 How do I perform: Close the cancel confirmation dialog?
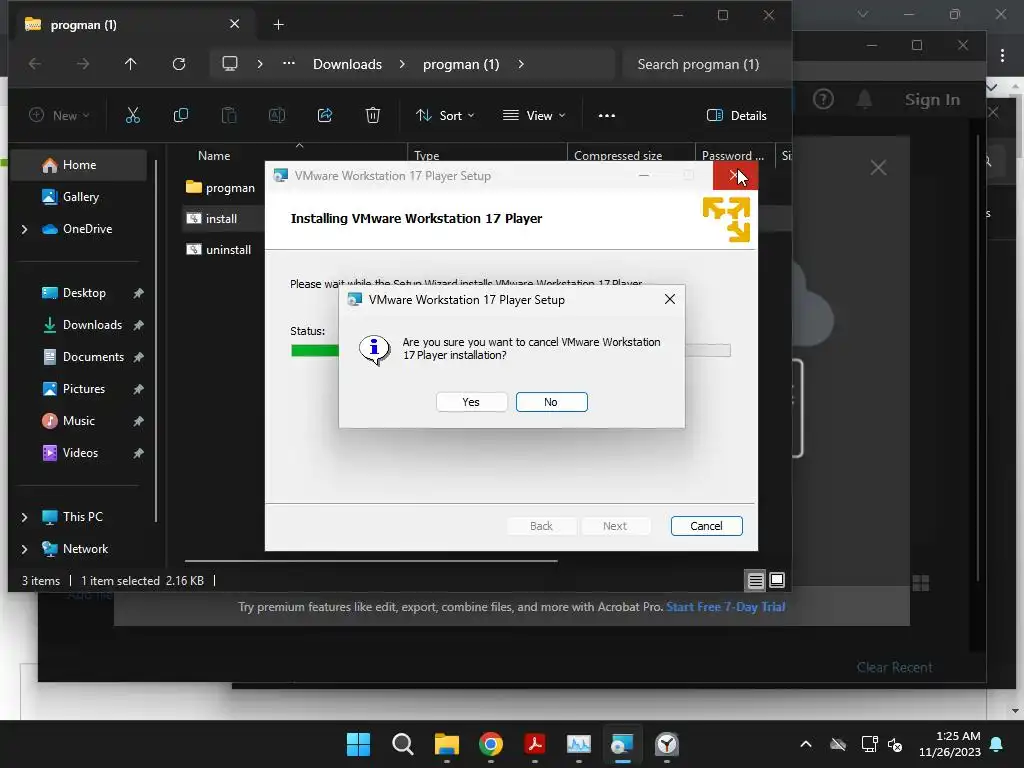click(669, 299)
